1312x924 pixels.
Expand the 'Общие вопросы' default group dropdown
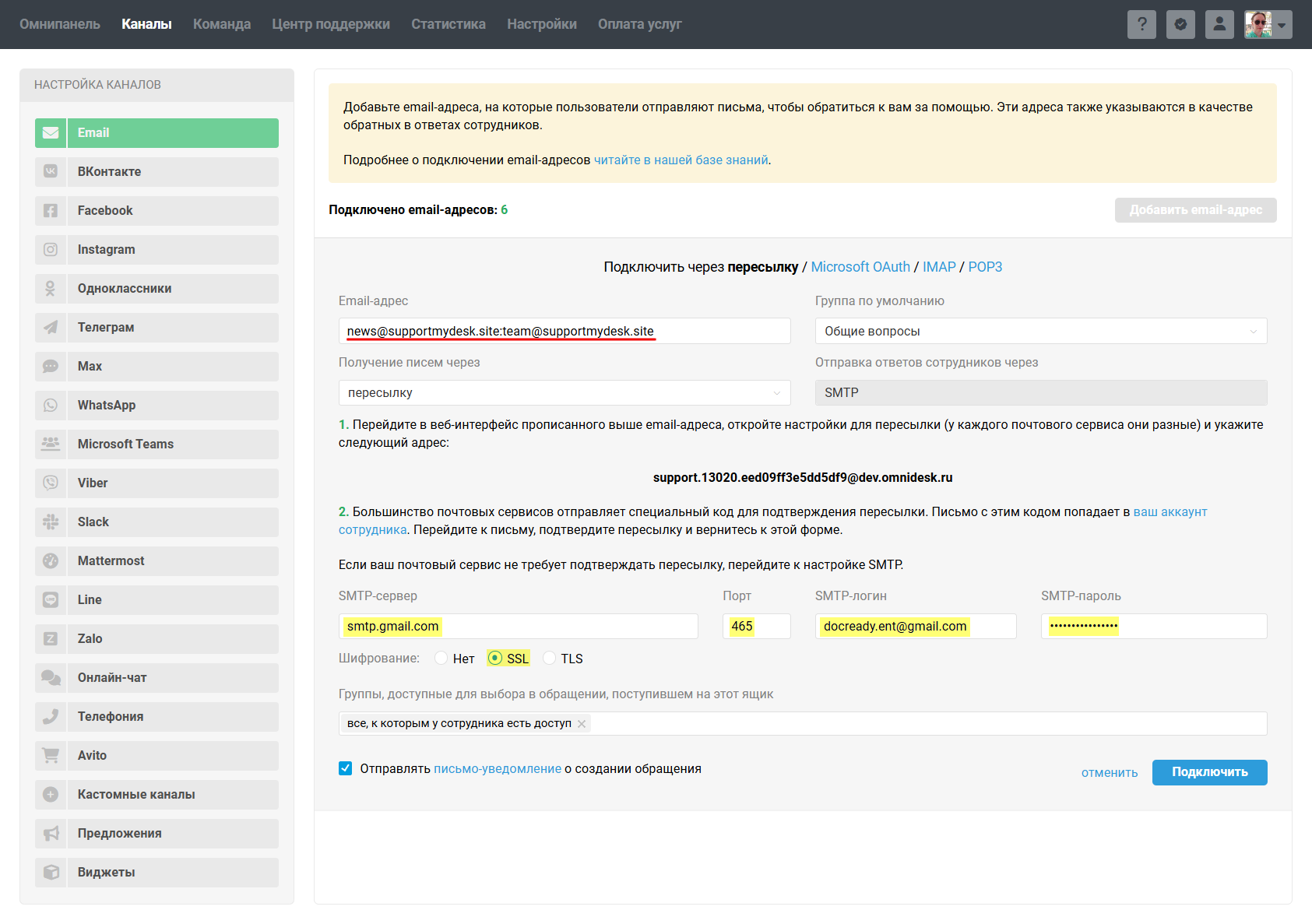click(1040, 331)
